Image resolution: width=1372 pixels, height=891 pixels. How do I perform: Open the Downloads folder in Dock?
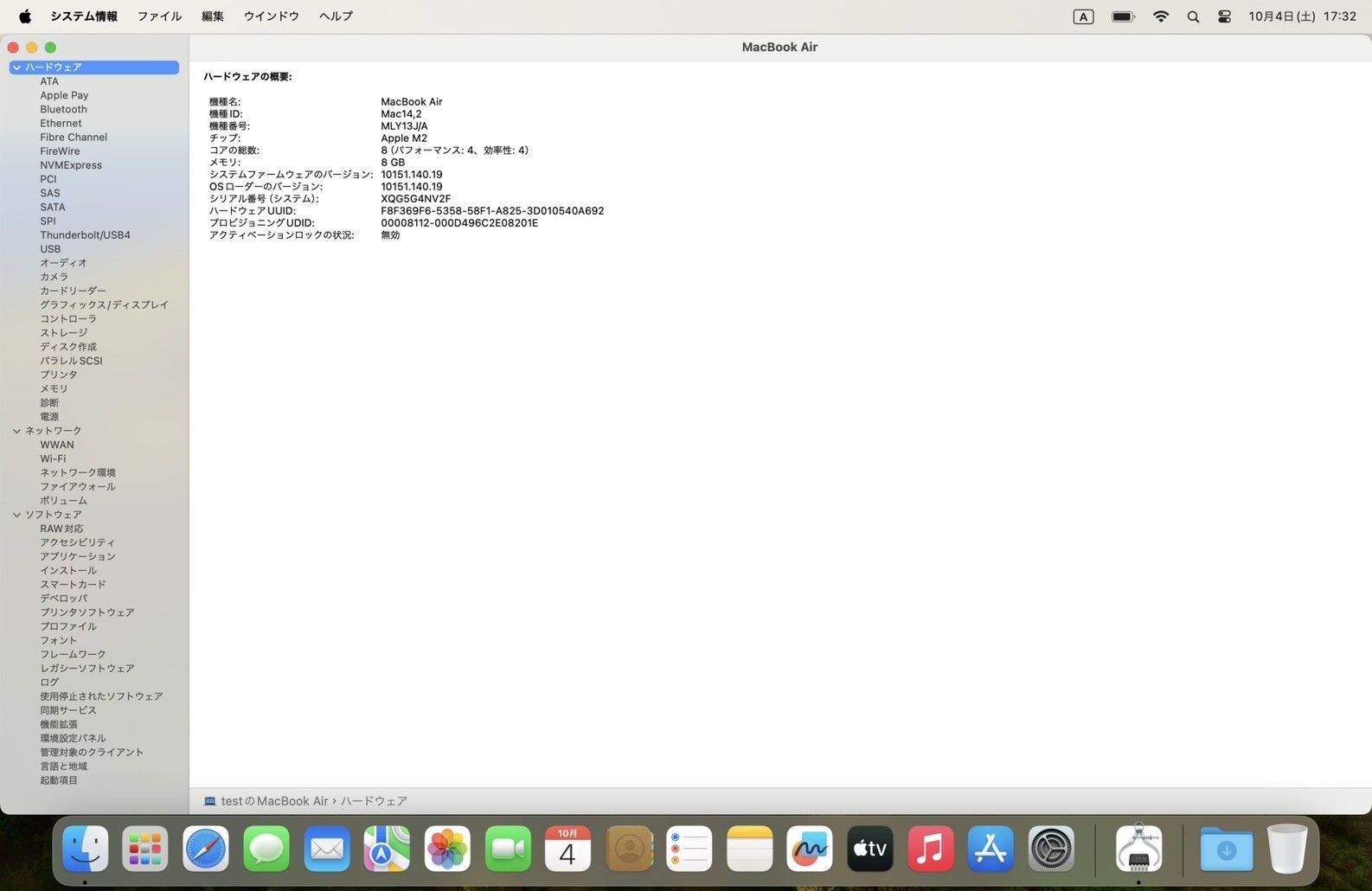(x=1226, y=849)
